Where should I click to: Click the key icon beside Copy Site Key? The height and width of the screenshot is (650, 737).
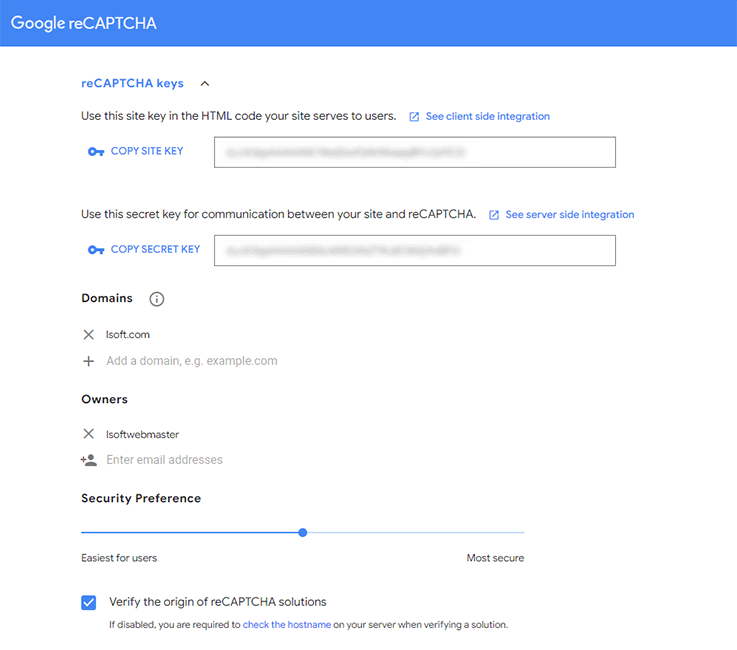96,152
